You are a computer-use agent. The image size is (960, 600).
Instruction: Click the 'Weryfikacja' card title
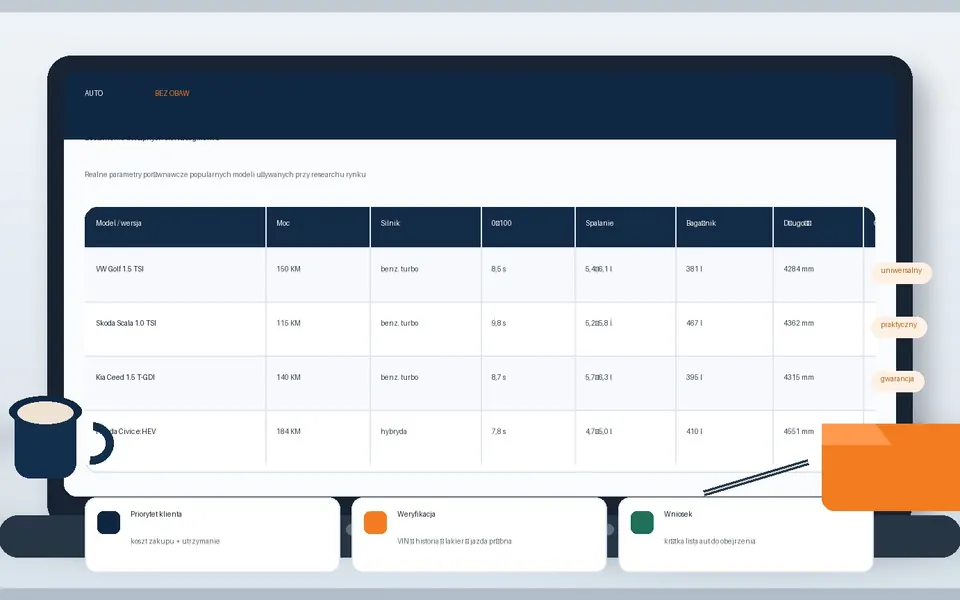[416, 514]
